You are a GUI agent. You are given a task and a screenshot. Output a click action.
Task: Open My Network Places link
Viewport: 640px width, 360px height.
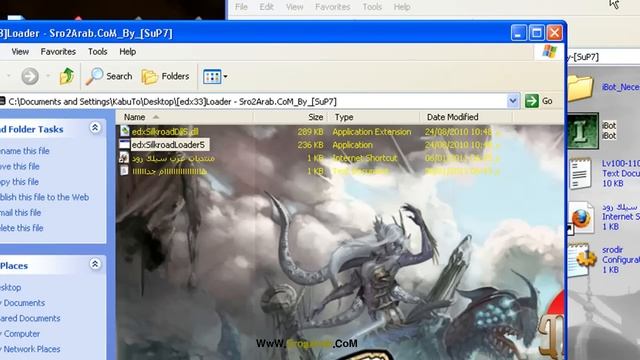coord(31,349)
